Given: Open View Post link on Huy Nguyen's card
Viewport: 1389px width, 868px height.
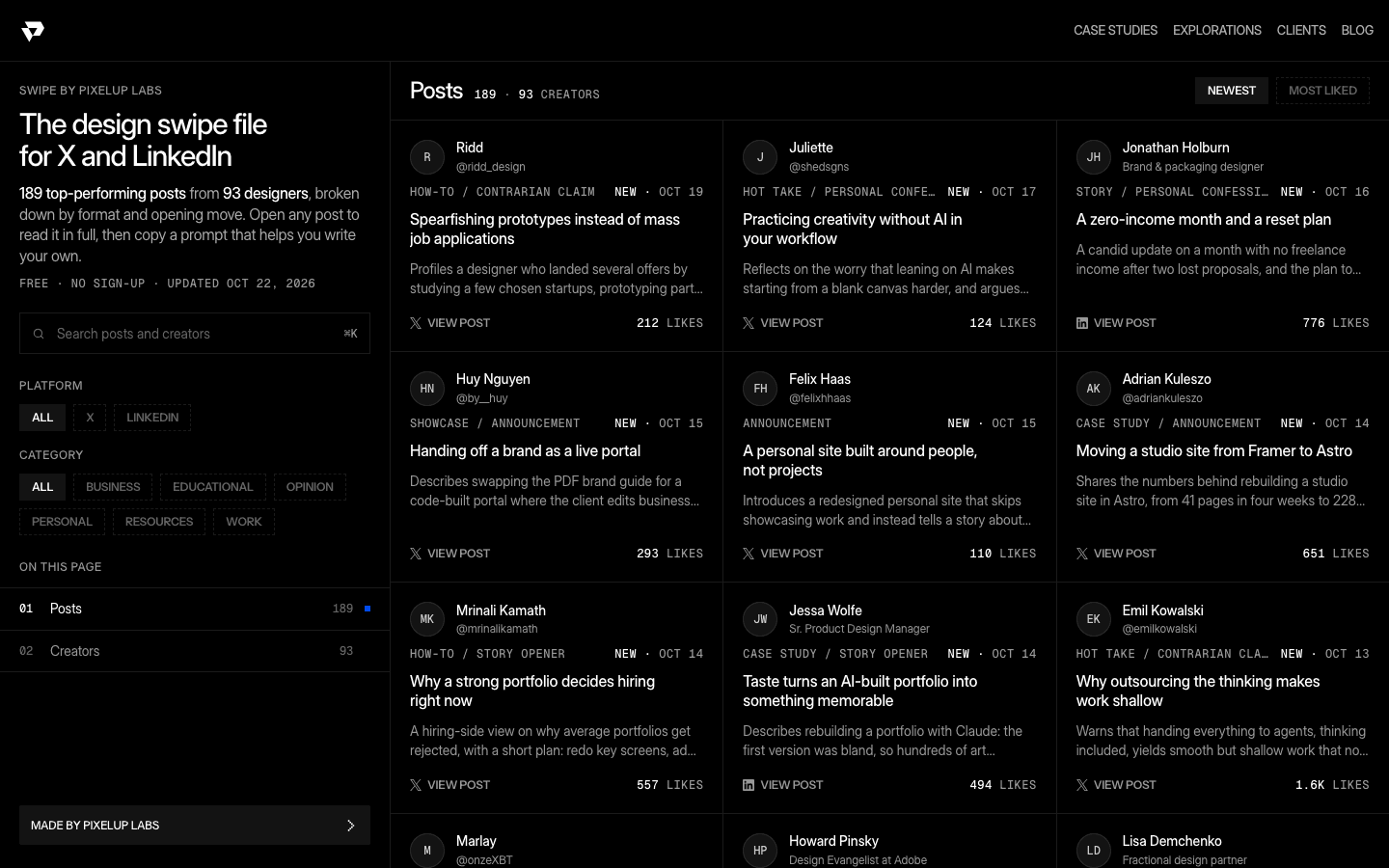Looking at the screenshot, I should [x=449, y=554].
